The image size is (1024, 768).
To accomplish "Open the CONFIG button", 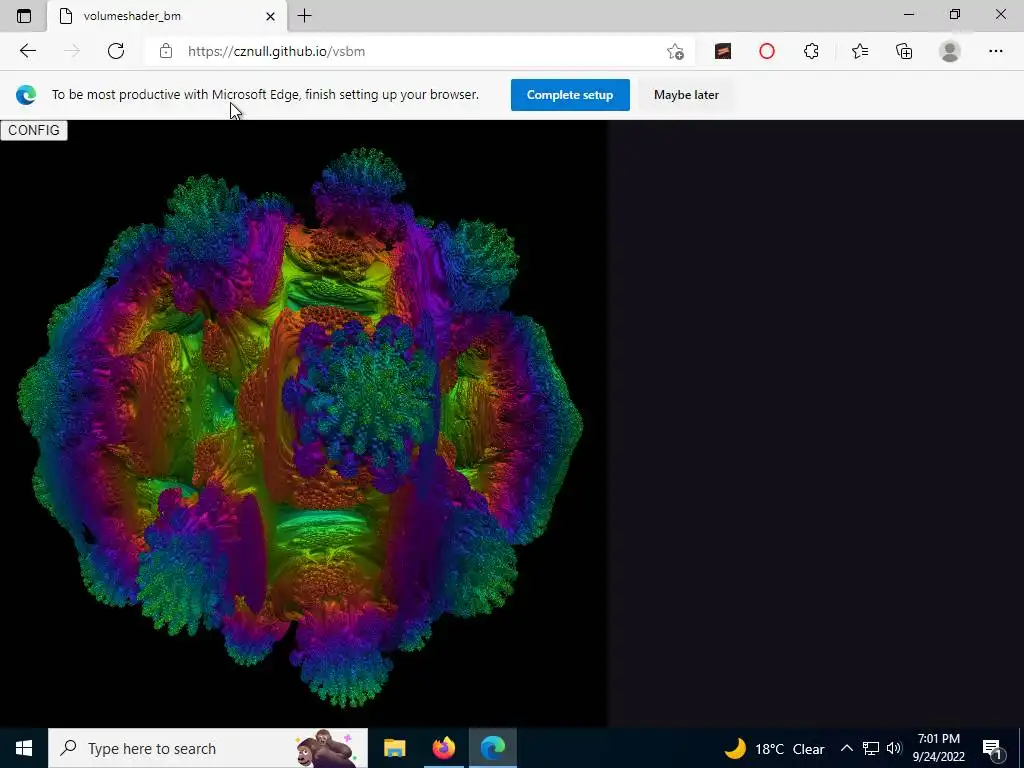I will (34, 130).
